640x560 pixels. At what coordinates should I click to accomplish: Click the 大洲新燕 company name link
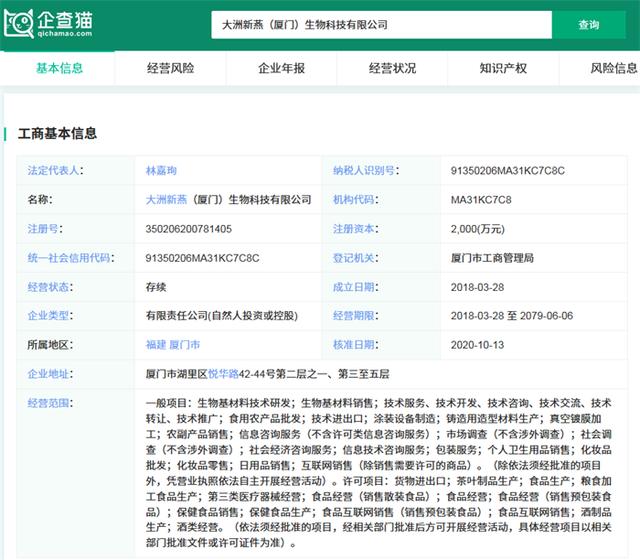coord(166,200)
